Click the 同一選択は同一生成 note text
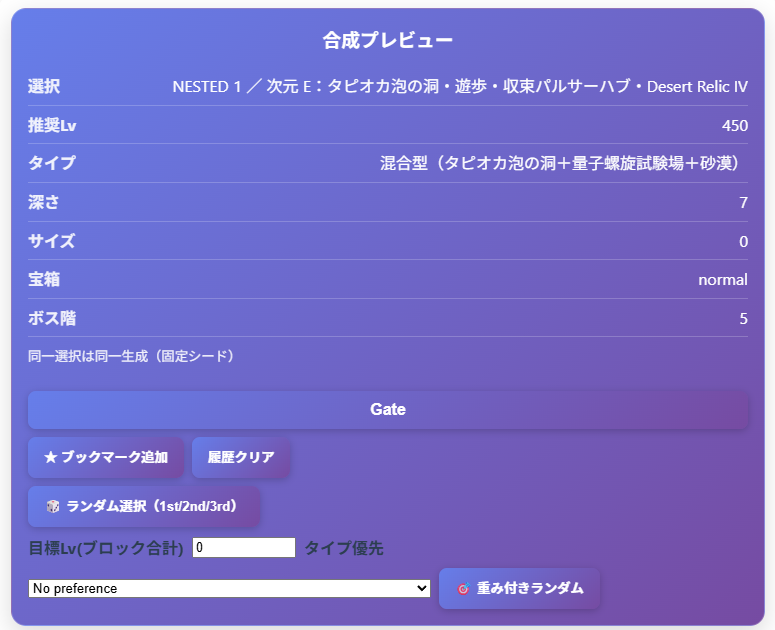775x630 pixels. pyautogui.click(x=131, y=356)
